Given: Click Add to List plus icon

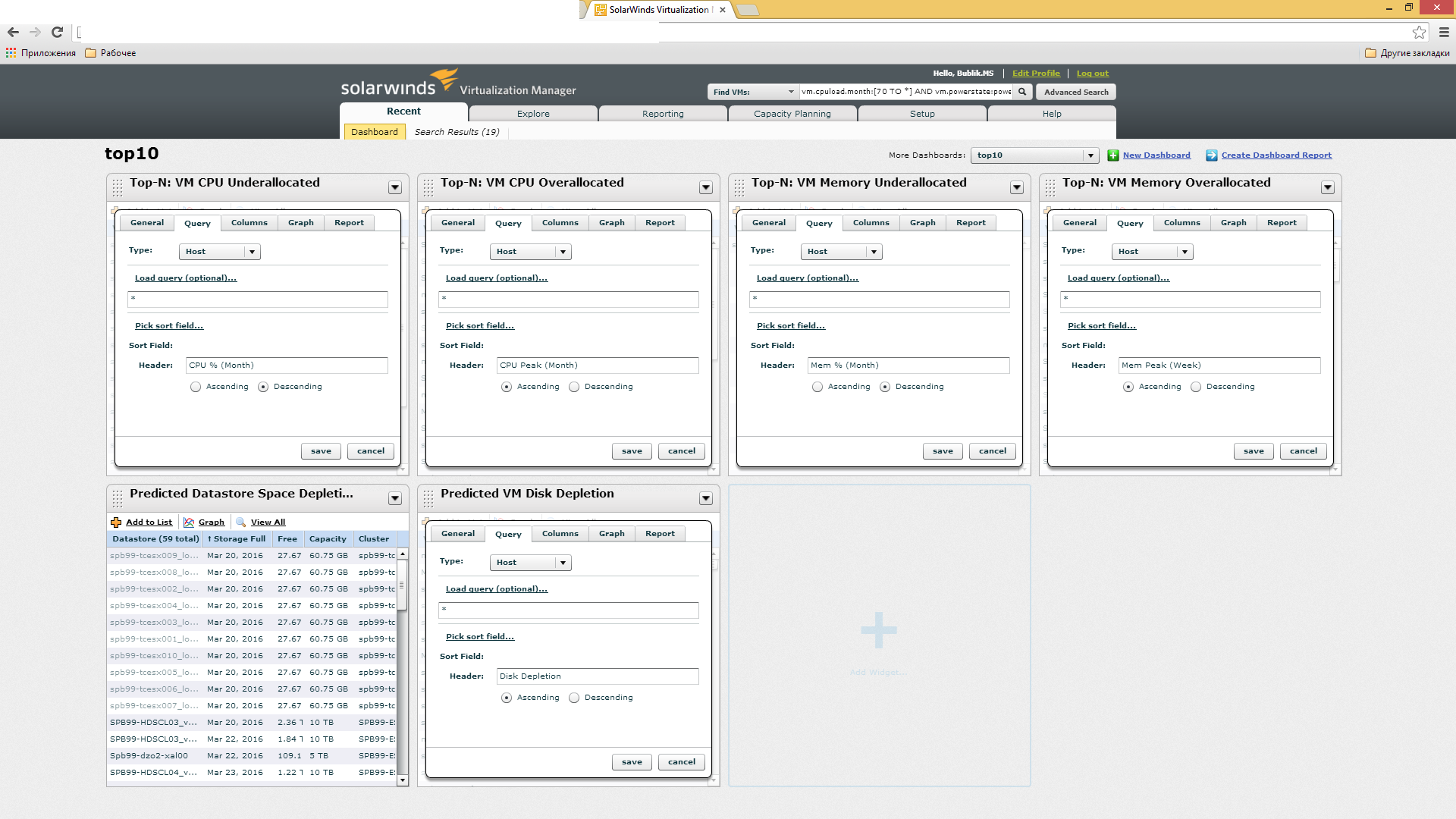Looking at the screenshot, I should (116, 522).
